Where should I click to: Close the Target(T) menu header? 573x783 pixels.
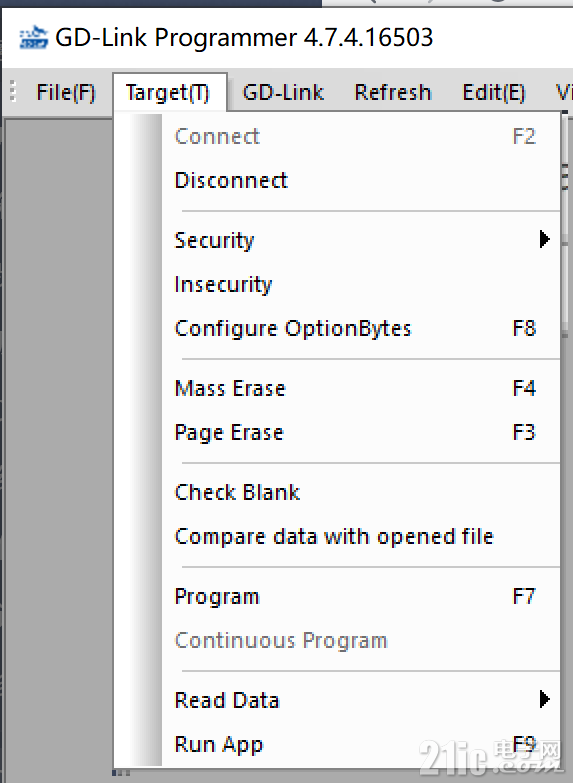point(169,92)
